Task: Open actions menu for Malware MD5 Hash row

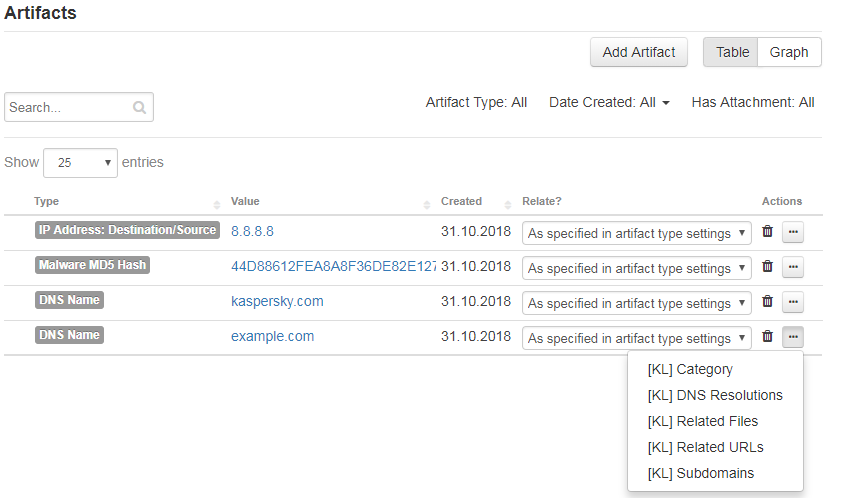Action: [793, 267]
